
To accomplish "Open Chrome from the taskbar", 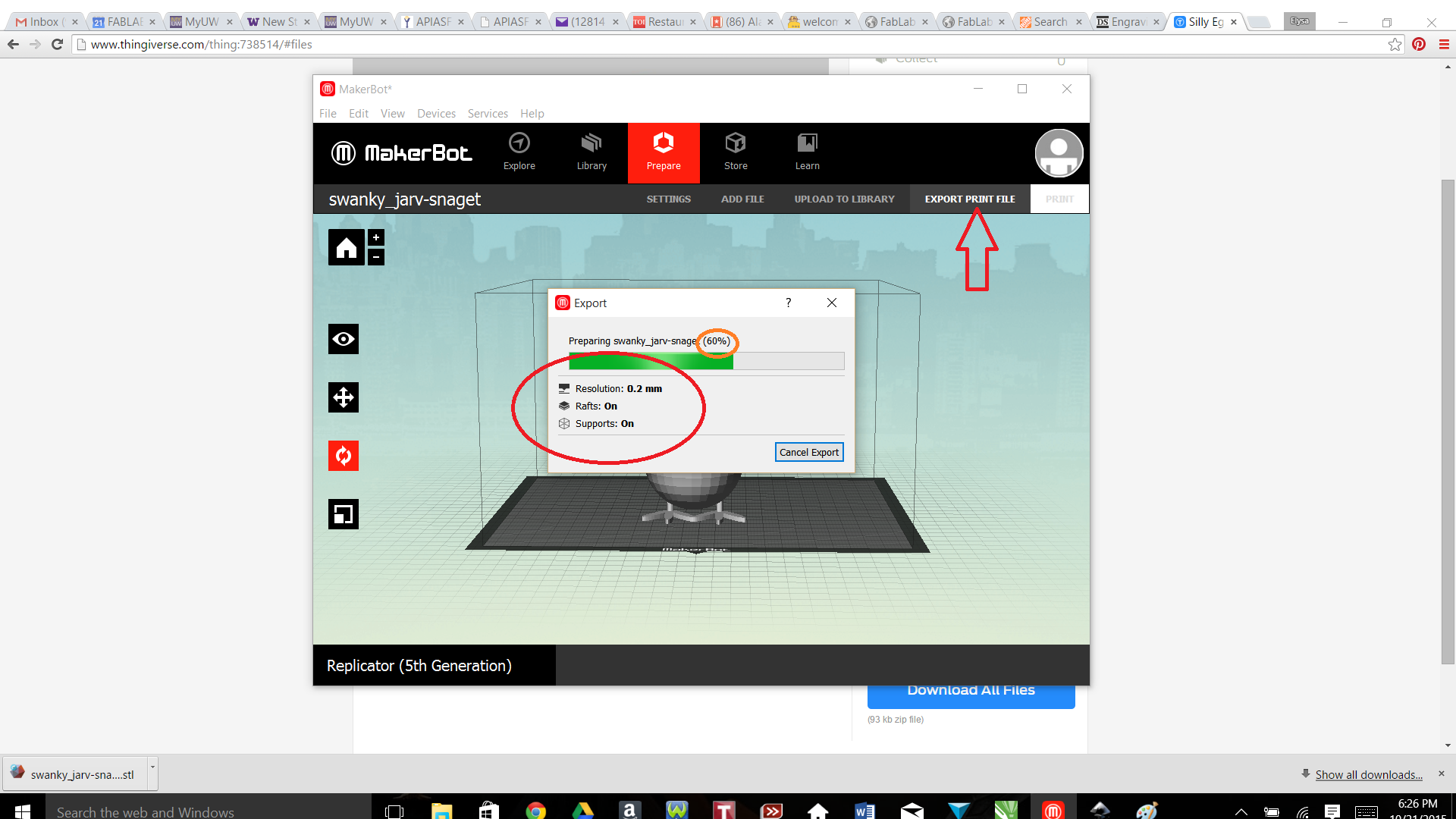I will [x=535, y=810].
